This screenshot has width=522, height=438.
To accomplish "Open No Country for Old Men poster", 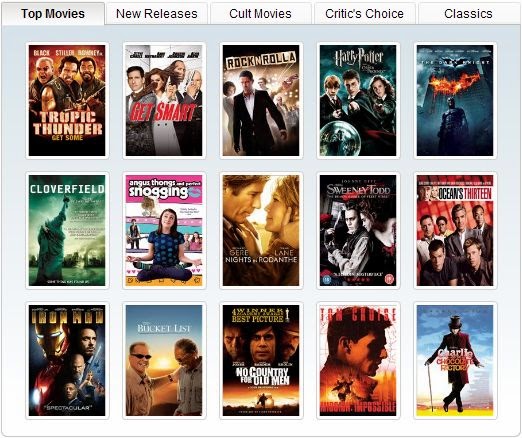I will click(261, 360).
